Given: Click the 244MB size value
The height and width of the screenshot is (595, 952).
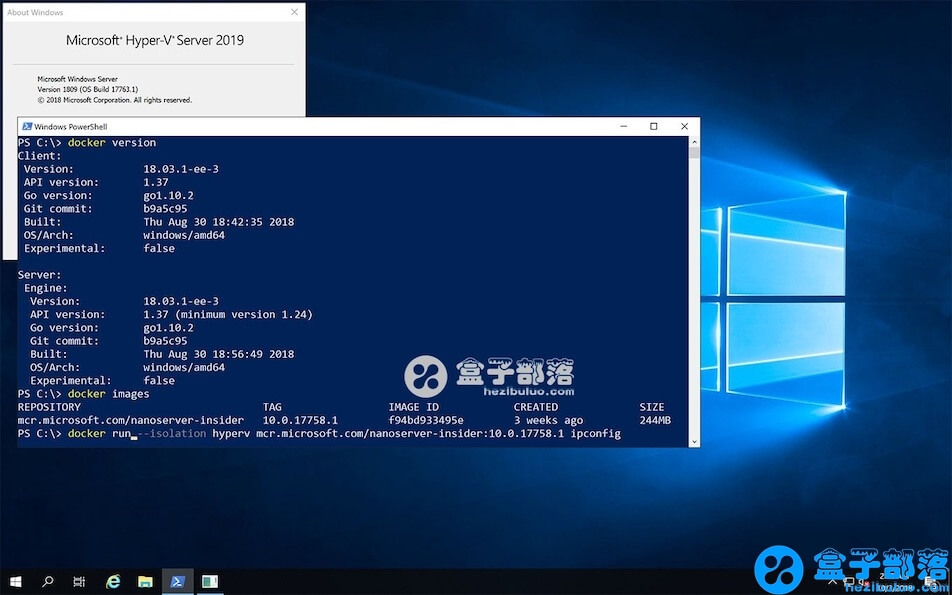Looking at the screenshot, I should point(655,420).
